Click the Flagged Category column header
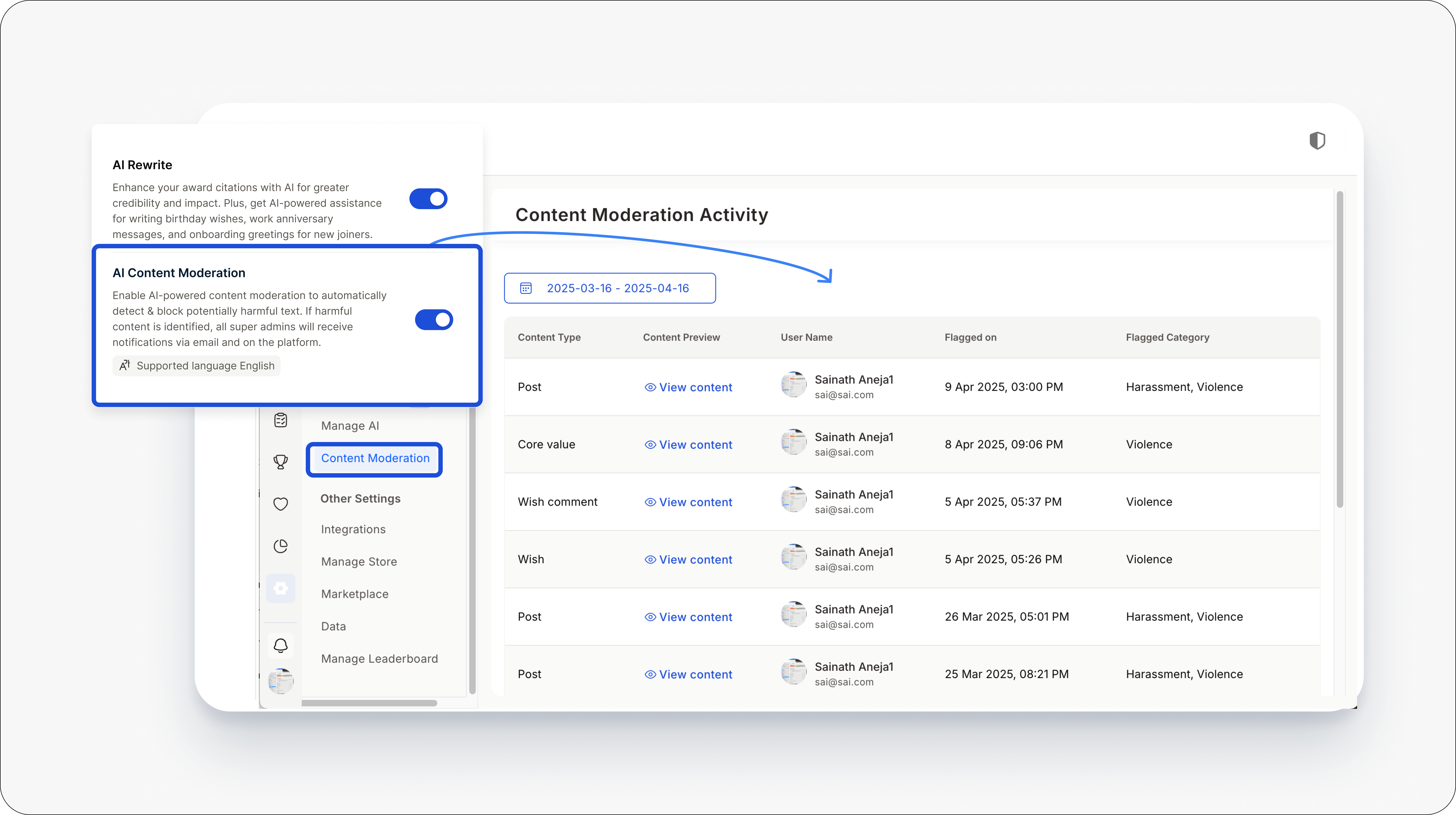1456x815 pixels. coord(1167,337)
